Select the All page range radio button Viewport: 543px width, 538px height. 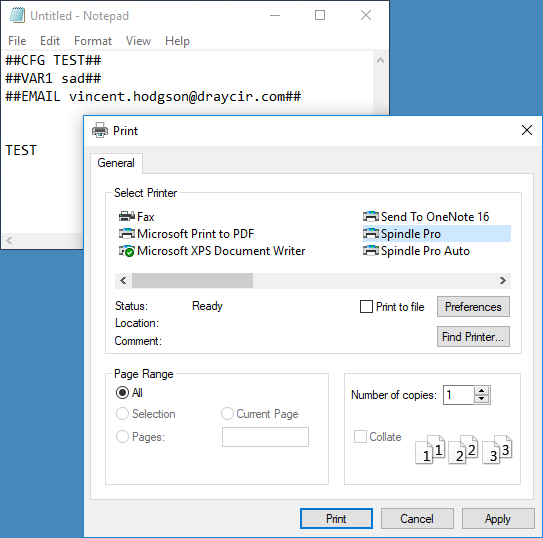122,393
